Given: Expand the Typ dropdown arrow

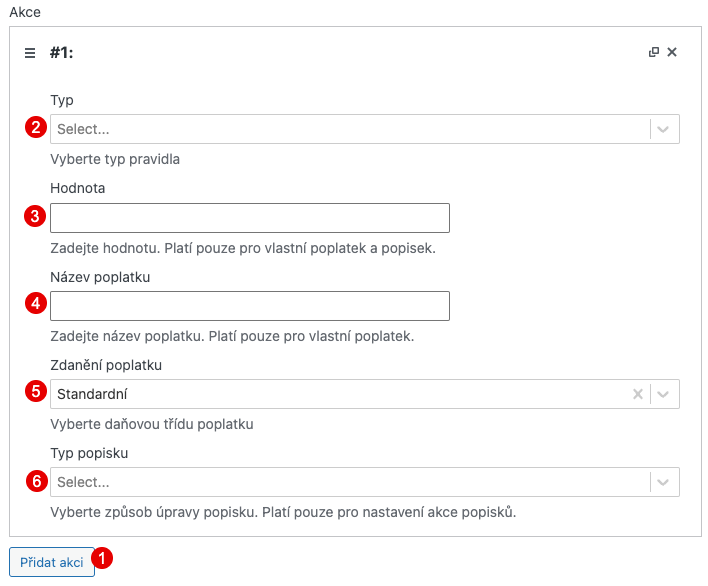Looking at the screenshot, I should pyautogui.click(x=664, y=129).
